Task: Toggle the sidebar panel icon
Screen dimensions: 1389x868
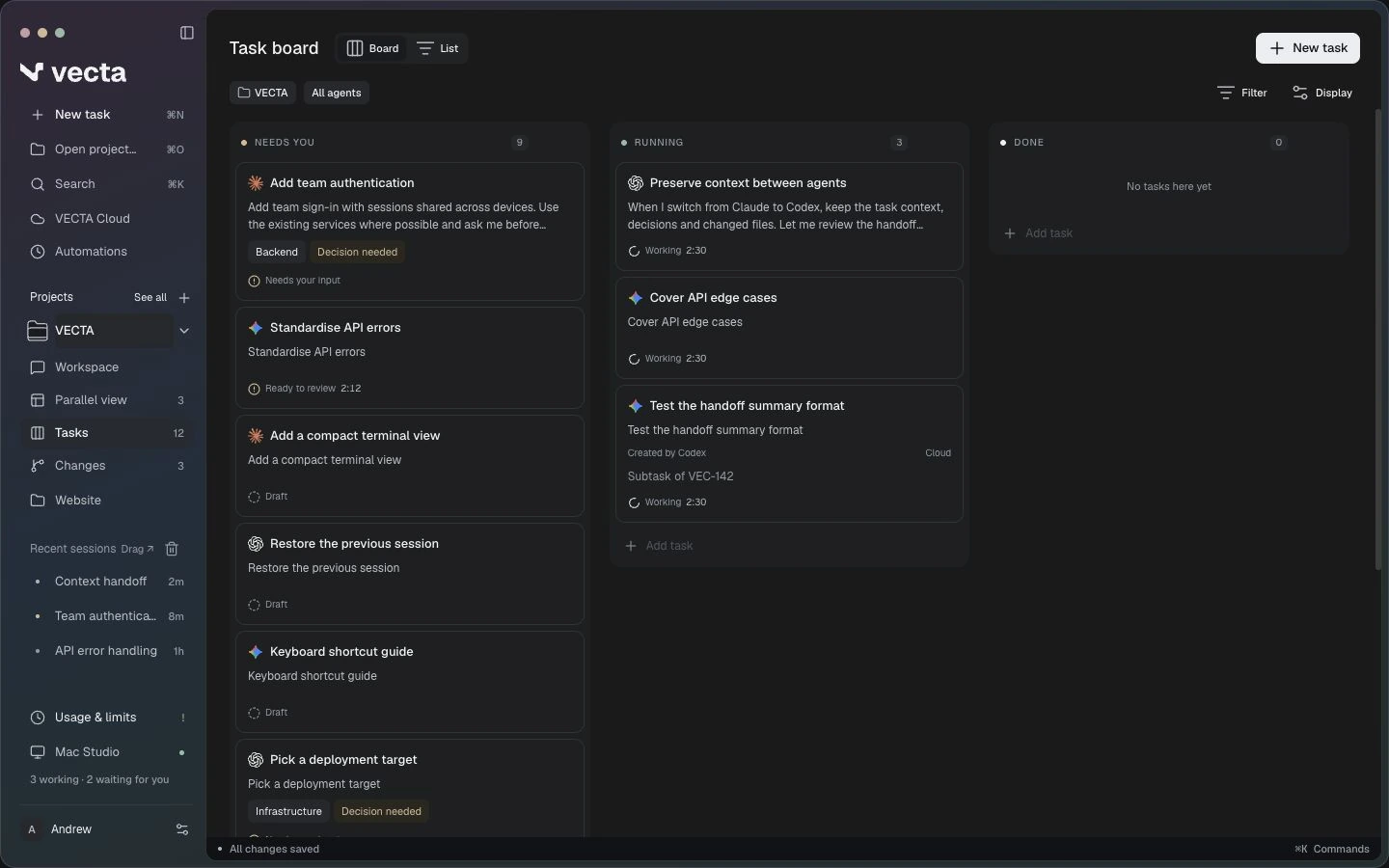Action: tap(187, 33)
